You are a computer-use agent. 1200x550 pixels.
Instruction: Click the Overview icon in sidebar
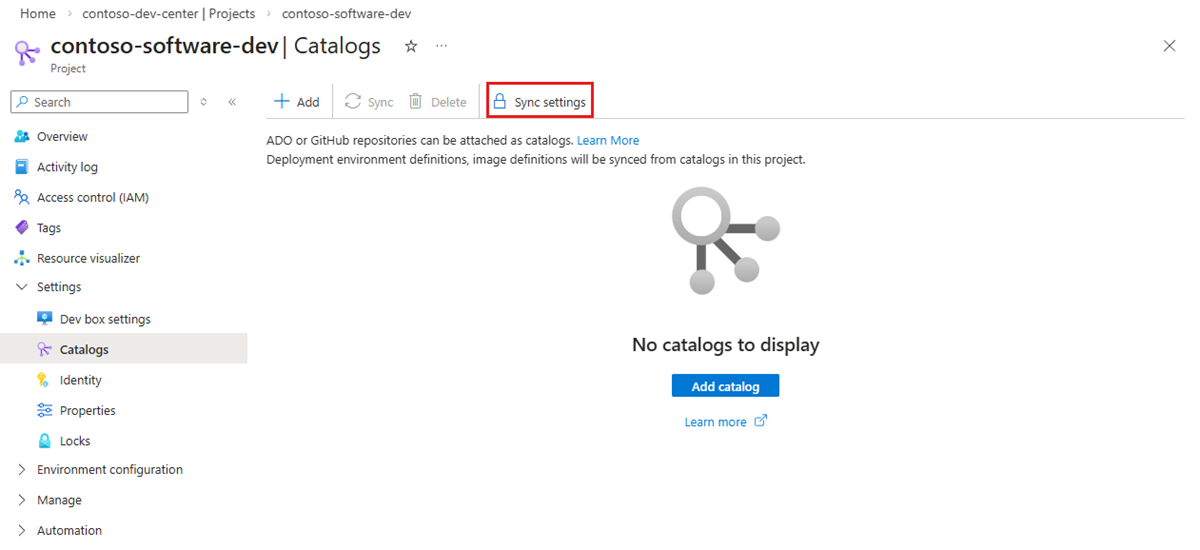pyautogui.click(x=22, y=137)
